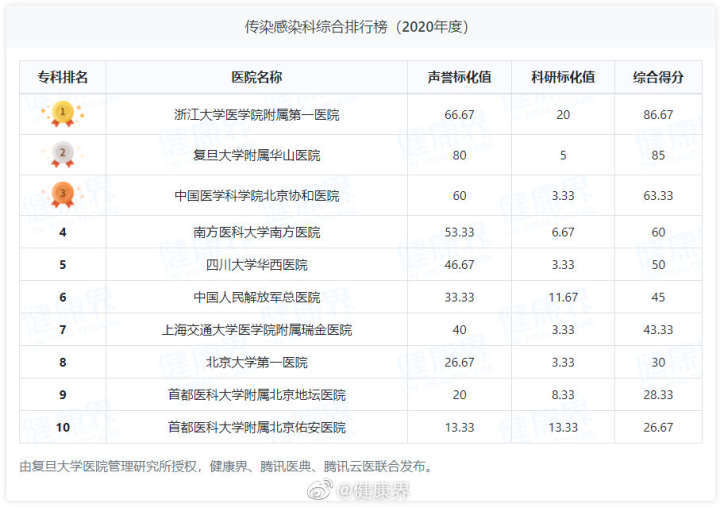Click overall score 30
Screen dimensions: 720x507
pyautogui.click(x=658, y=362)
